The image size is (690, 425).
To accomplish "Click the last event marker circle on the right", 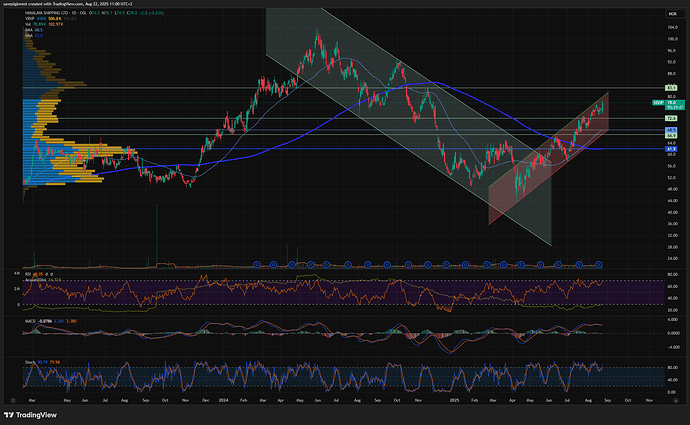I will [x=598, y=264].
